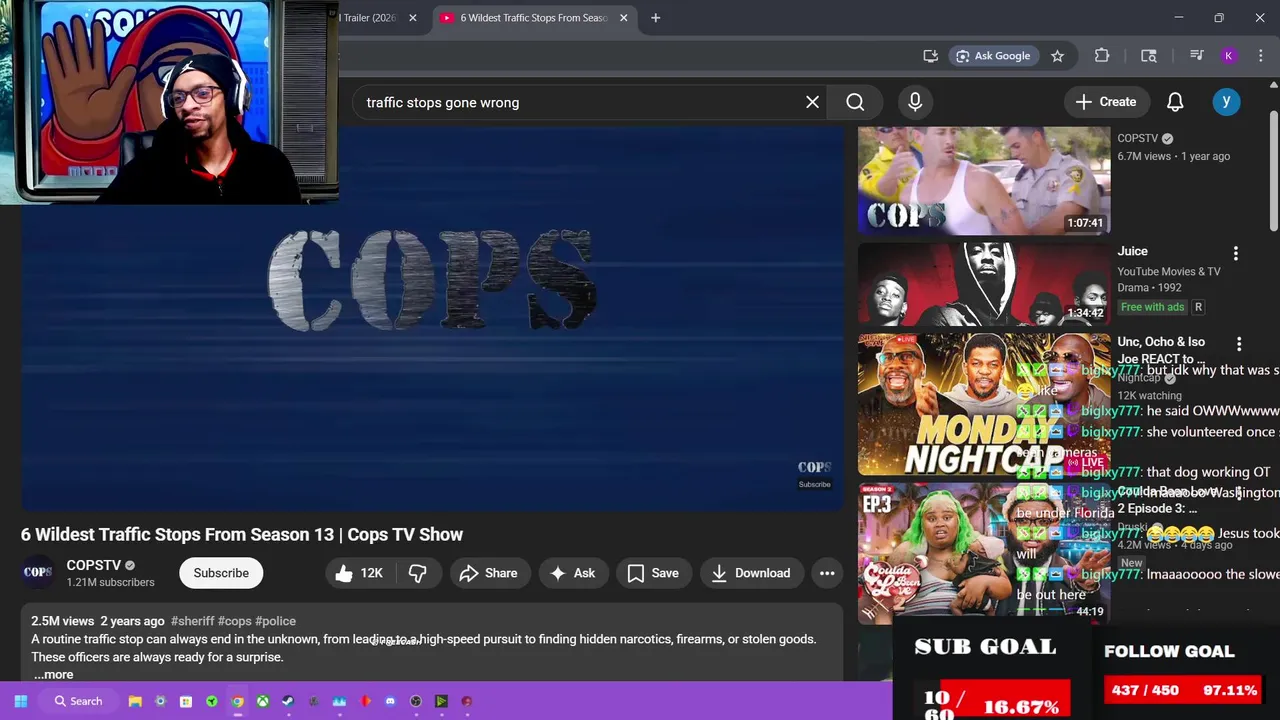Viewport: 1280px width, 720px height.
Task: Like the video with thumbs up
Action: click(x=360, y=573)
